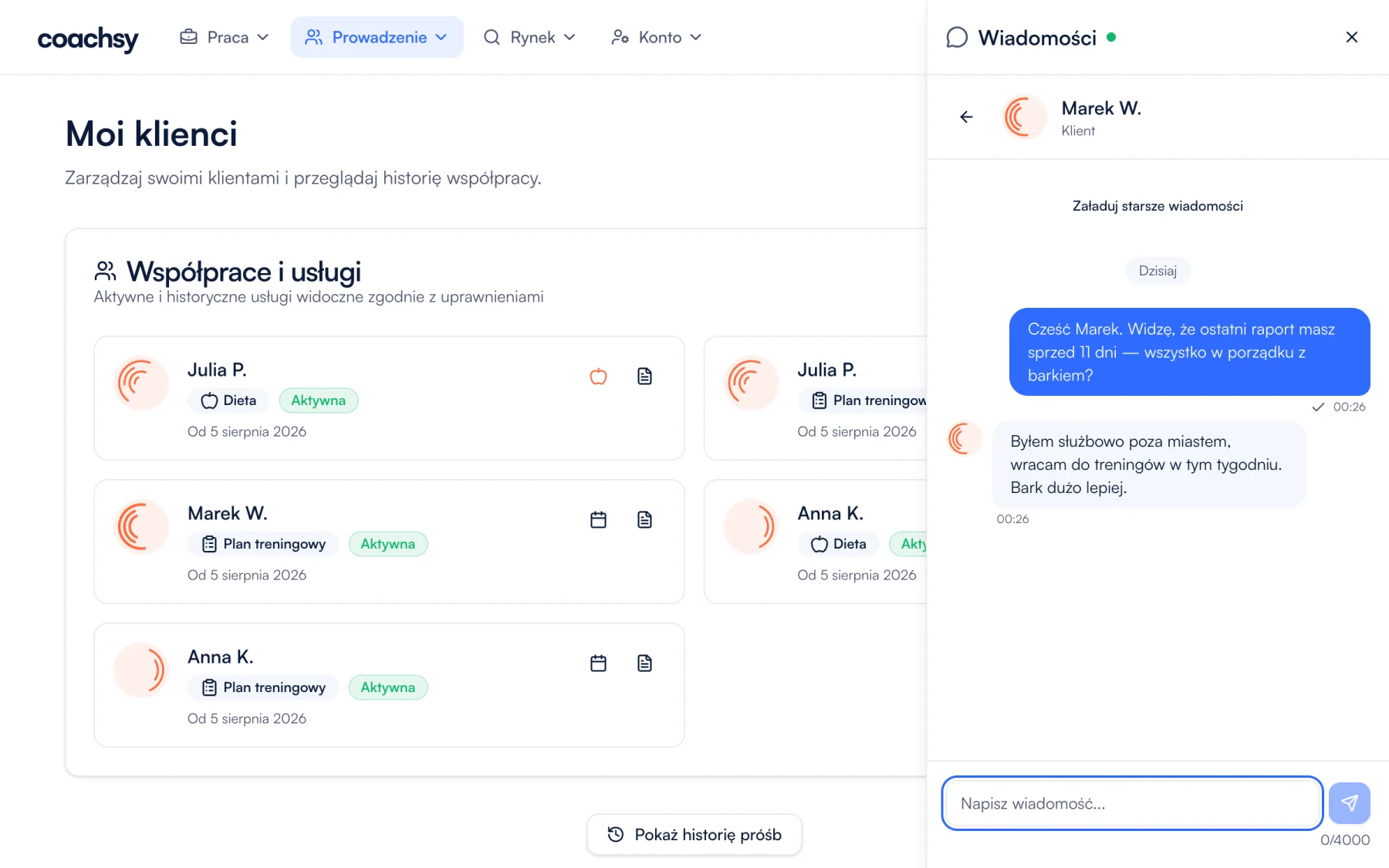Open the Rynek menu
Viewport: 1389px width, 868px height.
(x=529, y=37)
